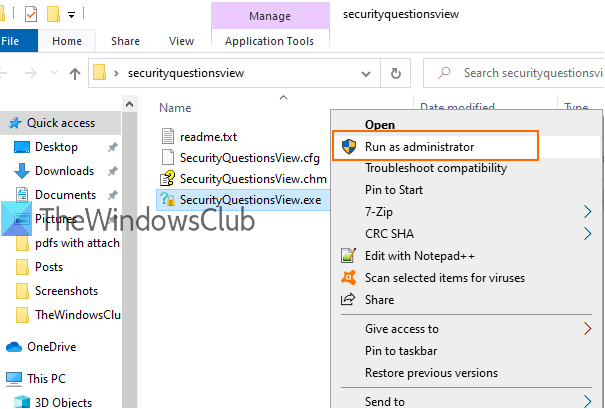Click the OneDrive cloud icon

pyautogui.click(x=14, y=347)
